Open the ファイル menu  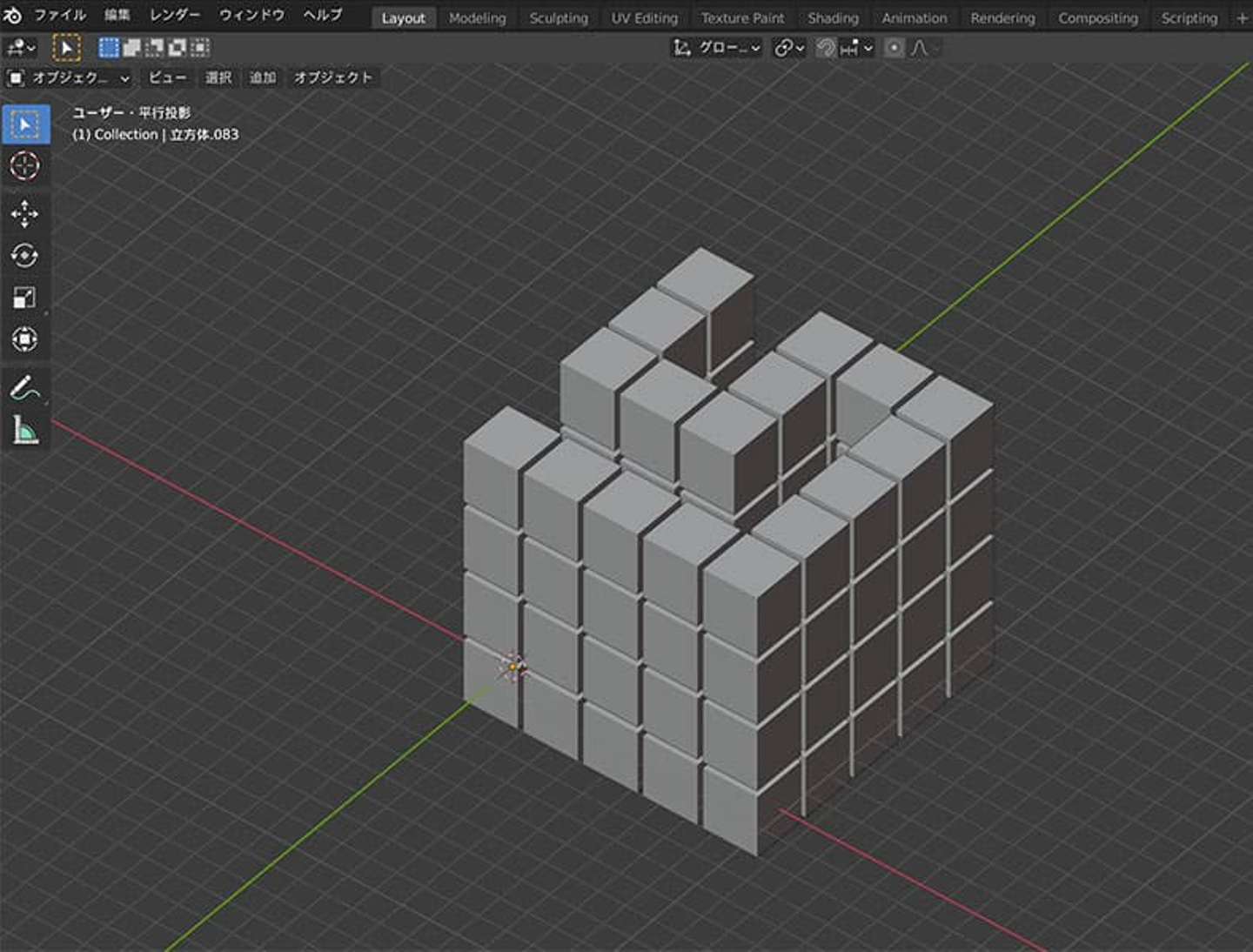[59, 16]
